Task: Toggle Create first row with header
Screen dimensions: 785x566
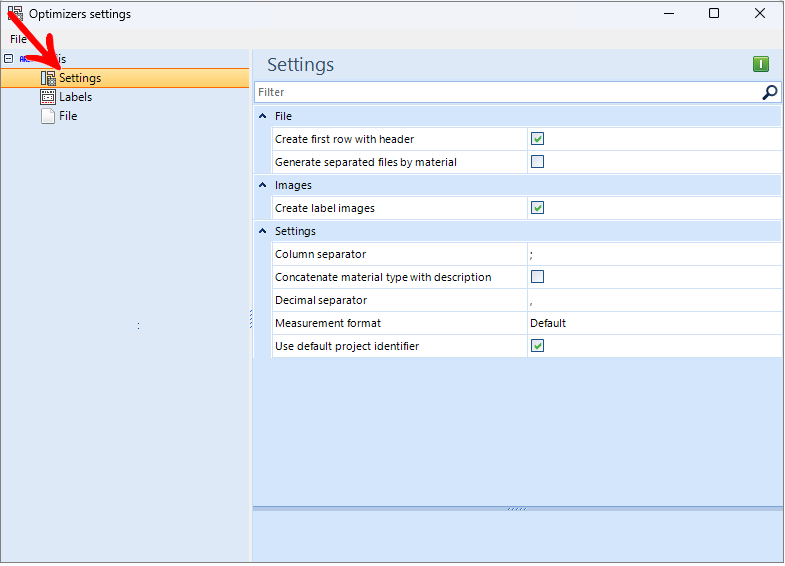Action: pyautogui.click(x=537, y=139)
